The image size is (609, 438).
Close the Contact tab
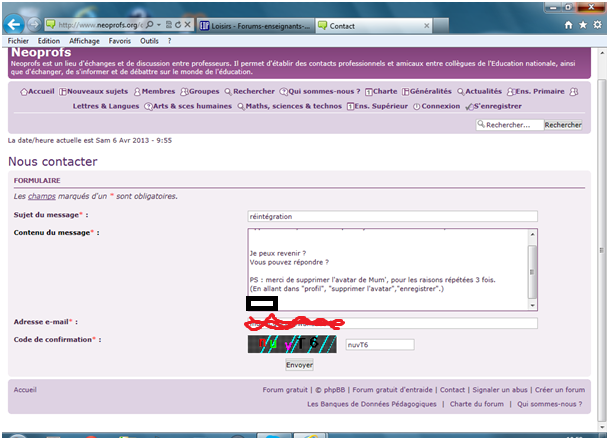point(426,26)
